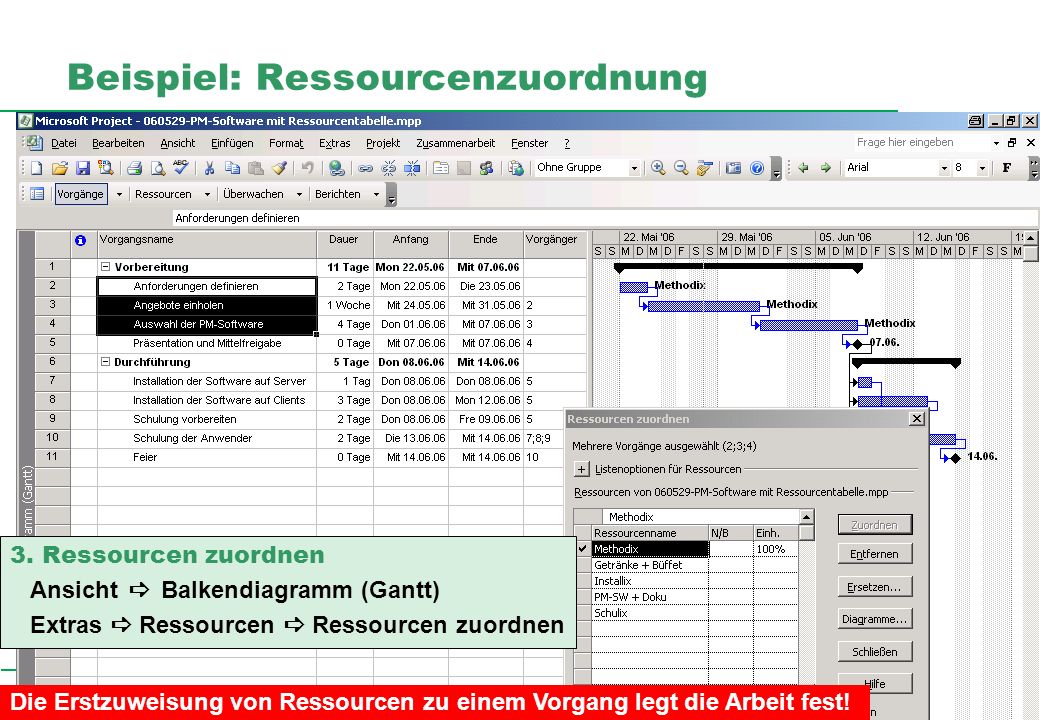1040x720 pixels.
Task: Open the Projekt menu
Action: [383, 143]
